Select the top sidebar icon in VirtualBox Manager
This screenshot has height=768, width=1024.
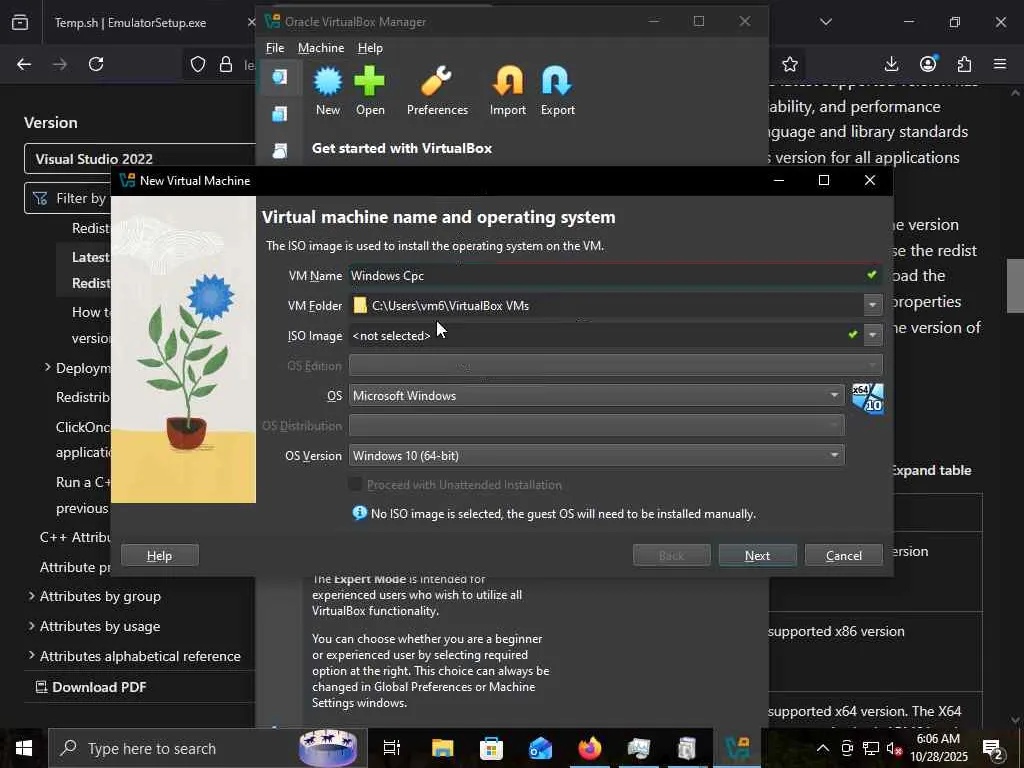(x=280, y=77)
